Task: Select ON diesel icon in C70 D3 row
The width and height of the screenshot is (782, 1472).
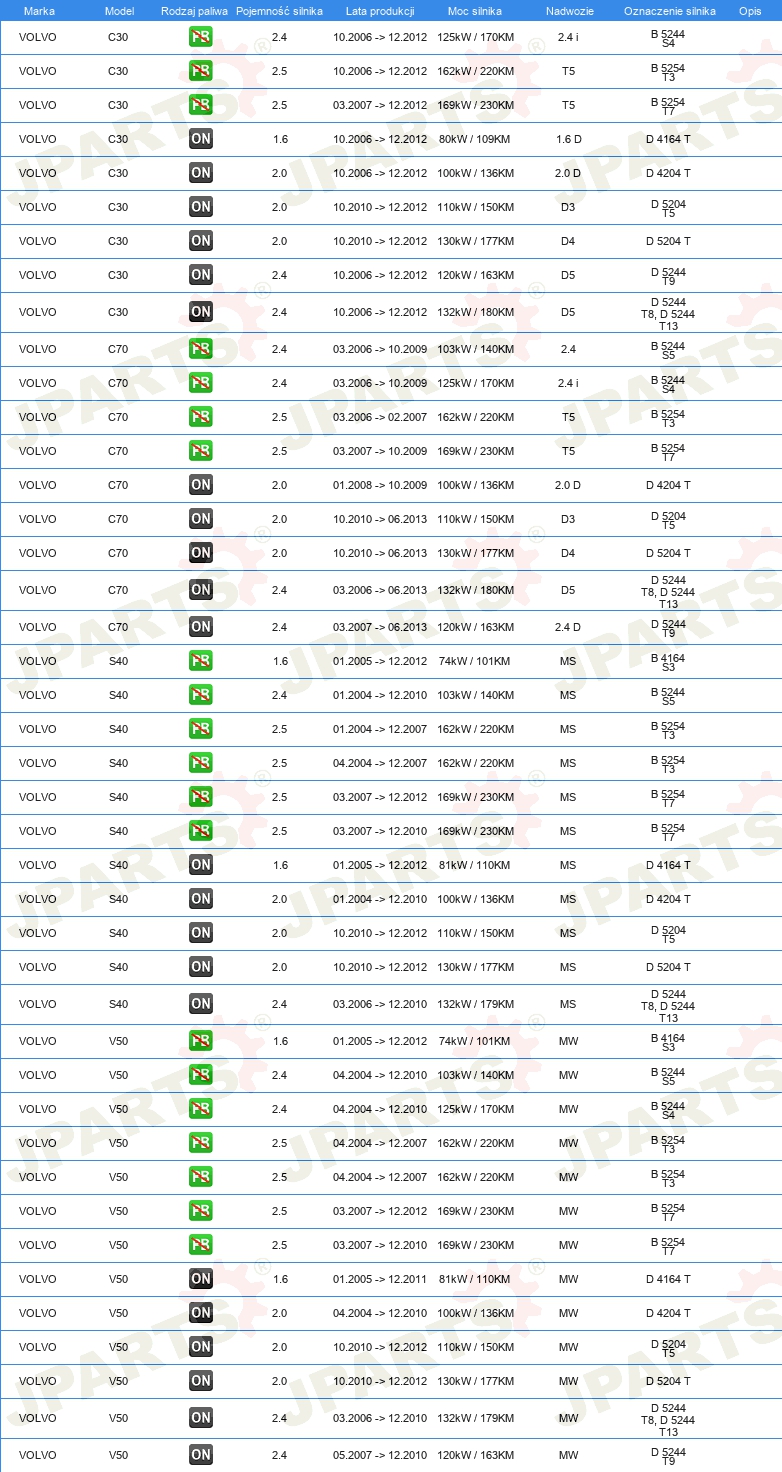Action: click(201, 519)
